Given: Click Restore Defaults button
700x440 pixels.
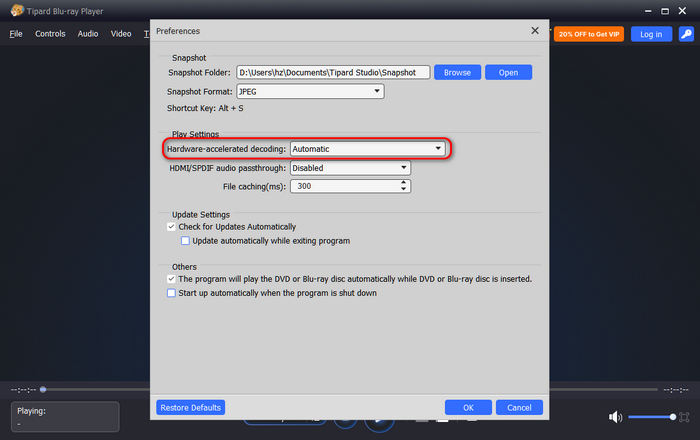Looking at the screenshot, I should tap(191, 407).
